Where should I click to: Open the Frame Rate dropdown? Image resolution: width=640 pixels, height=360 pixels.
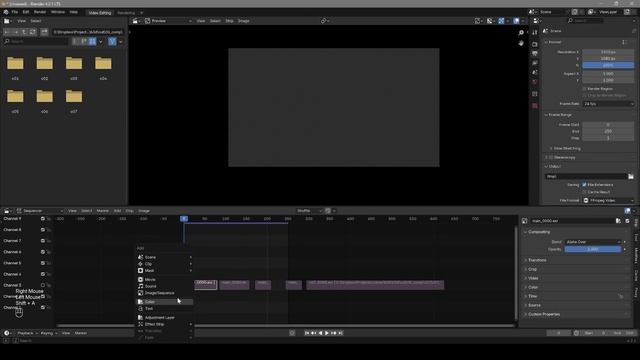(x=608, y=104)
